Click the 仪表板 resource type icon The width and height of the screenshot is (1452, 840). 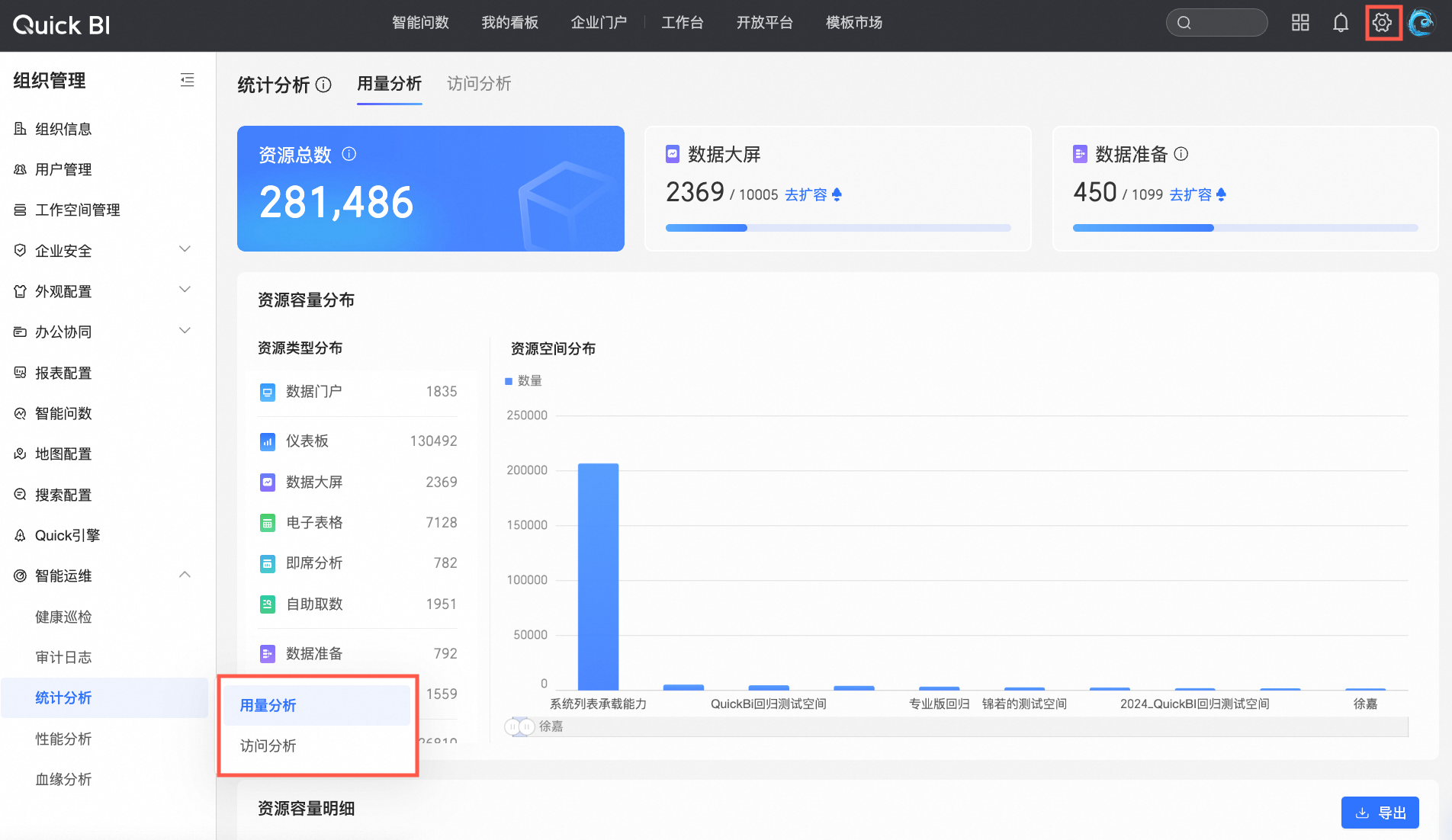coord(268,442)
